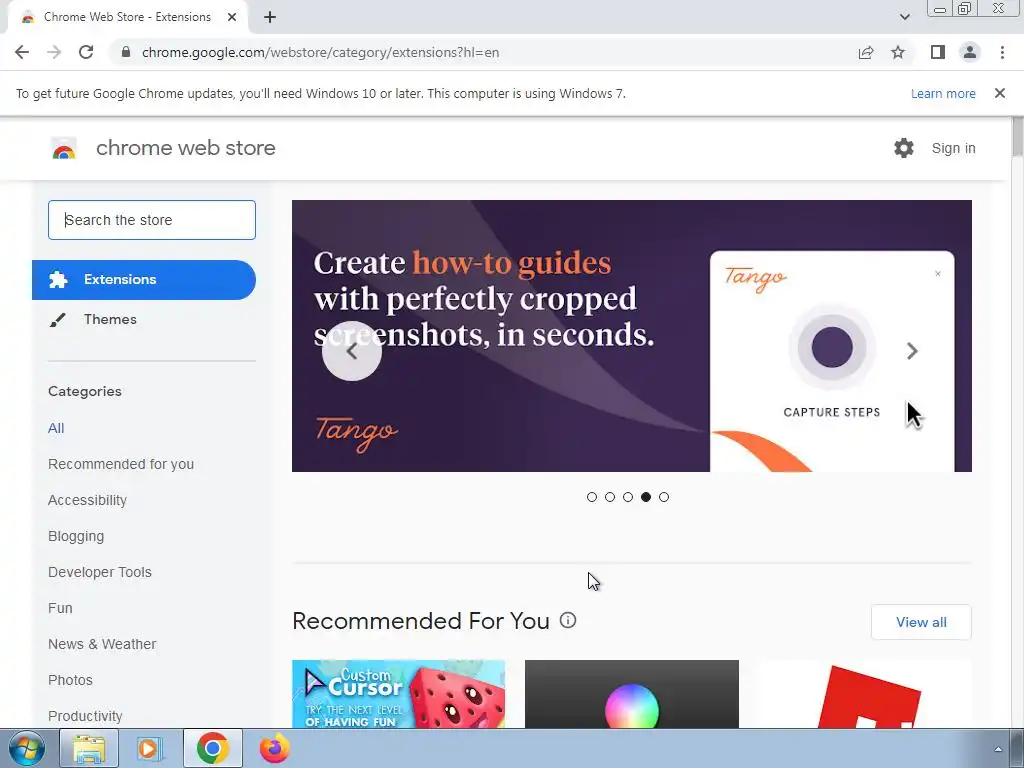Viewport: 1024px width, 768px height.
Task: Reload the Chrome Web Store page
Action: coord(86,52)
